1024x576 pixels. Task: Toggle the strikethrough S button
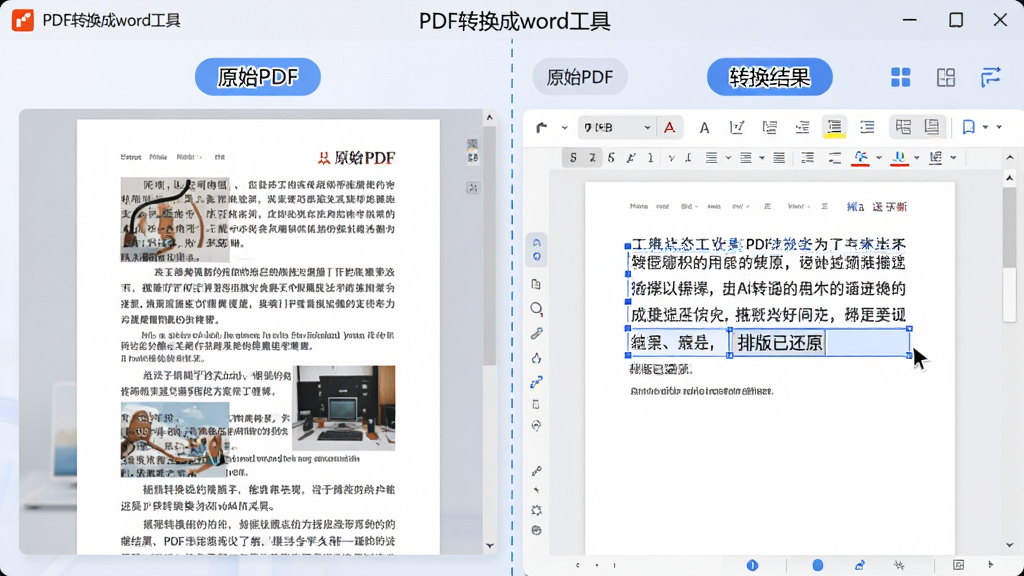pyautogui.click(x=611, y=157)
